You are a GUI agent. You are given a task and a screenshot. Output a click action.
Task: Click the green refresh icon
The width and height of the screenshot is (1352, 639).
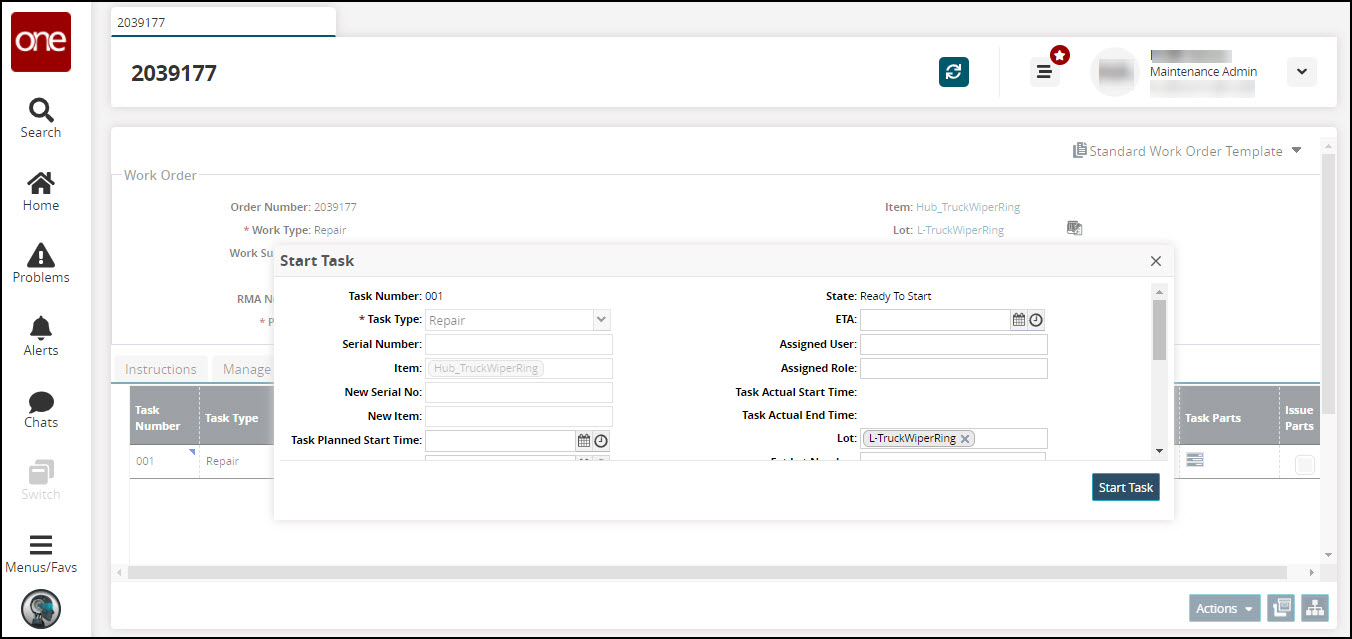click(x=953, y=72)
